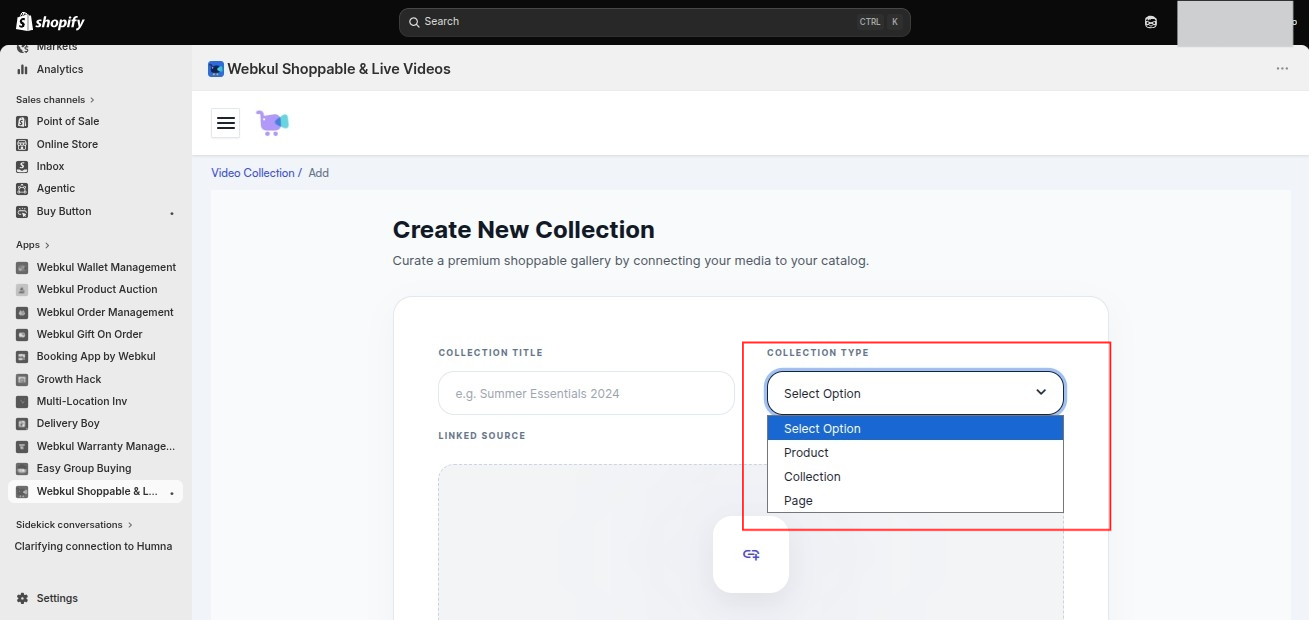Click the pin dot beside Buy Button
The height and width of the screenshot is (620, 1309).
[x=172, y=213]
